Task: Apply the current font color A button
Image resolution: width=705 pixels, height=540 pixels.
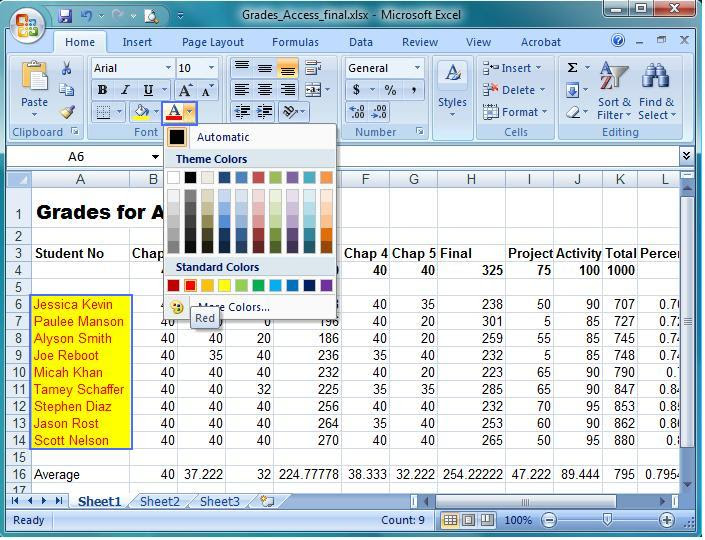Action: click(174, 112)
